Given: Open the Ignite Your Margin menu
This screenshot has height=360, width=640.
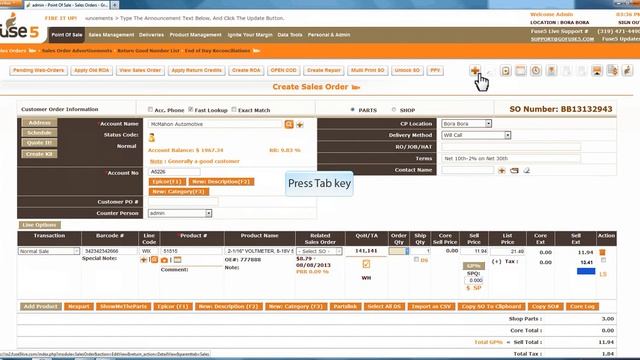Looking at the screenshot, I should coord(250,35).
